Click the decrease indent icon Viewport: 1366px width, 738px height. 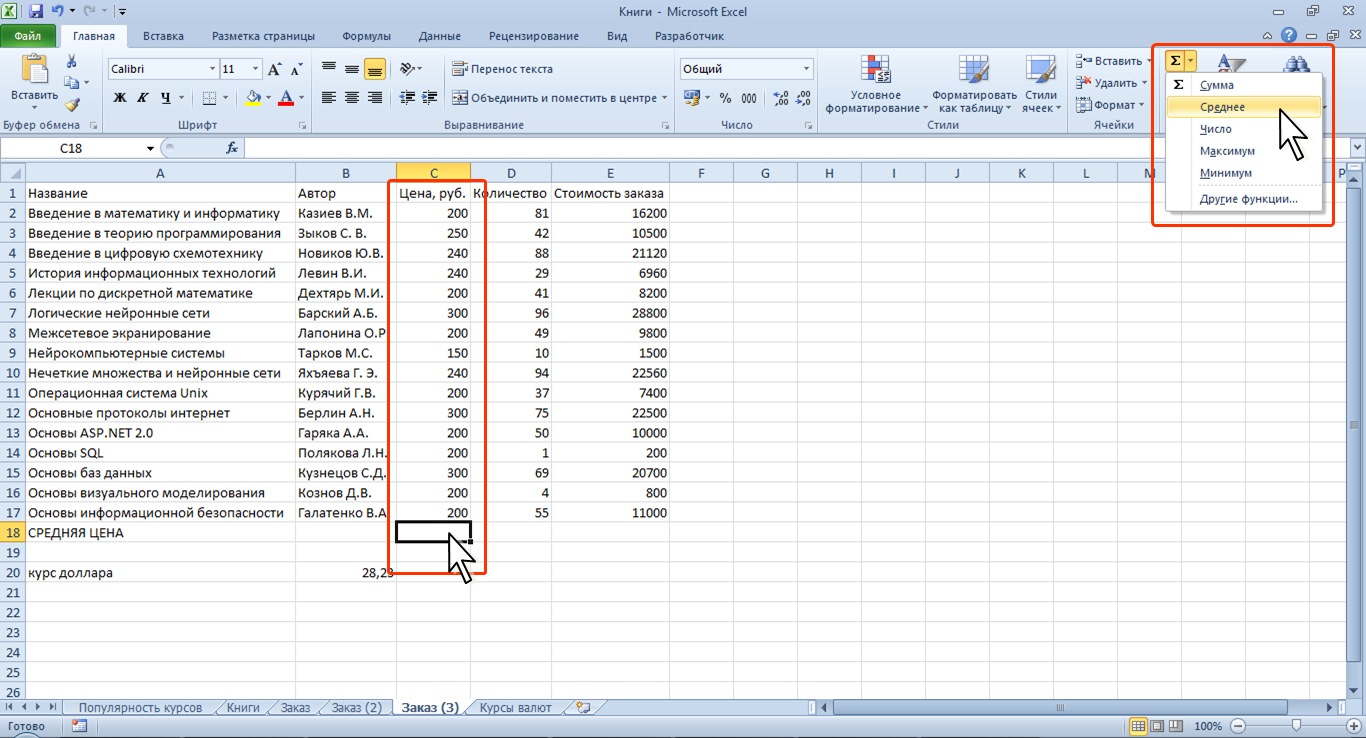[407, 98]
